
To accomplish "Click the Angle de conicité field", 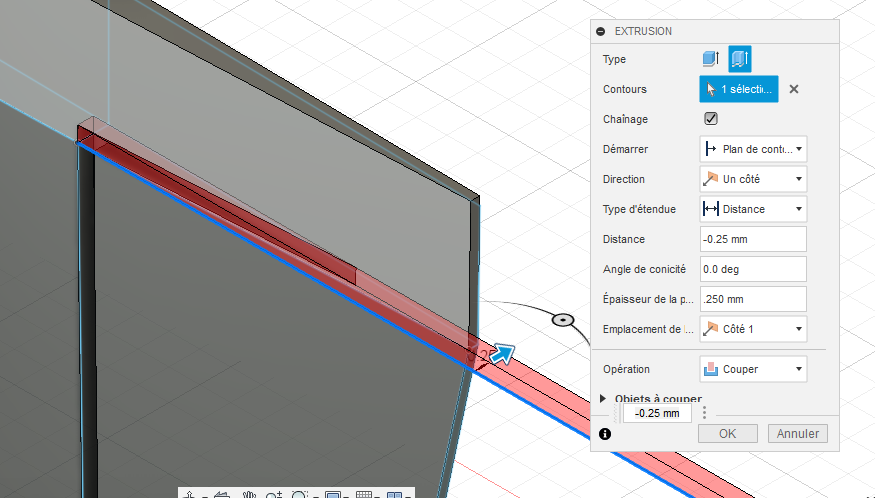I will coord(753,269).
